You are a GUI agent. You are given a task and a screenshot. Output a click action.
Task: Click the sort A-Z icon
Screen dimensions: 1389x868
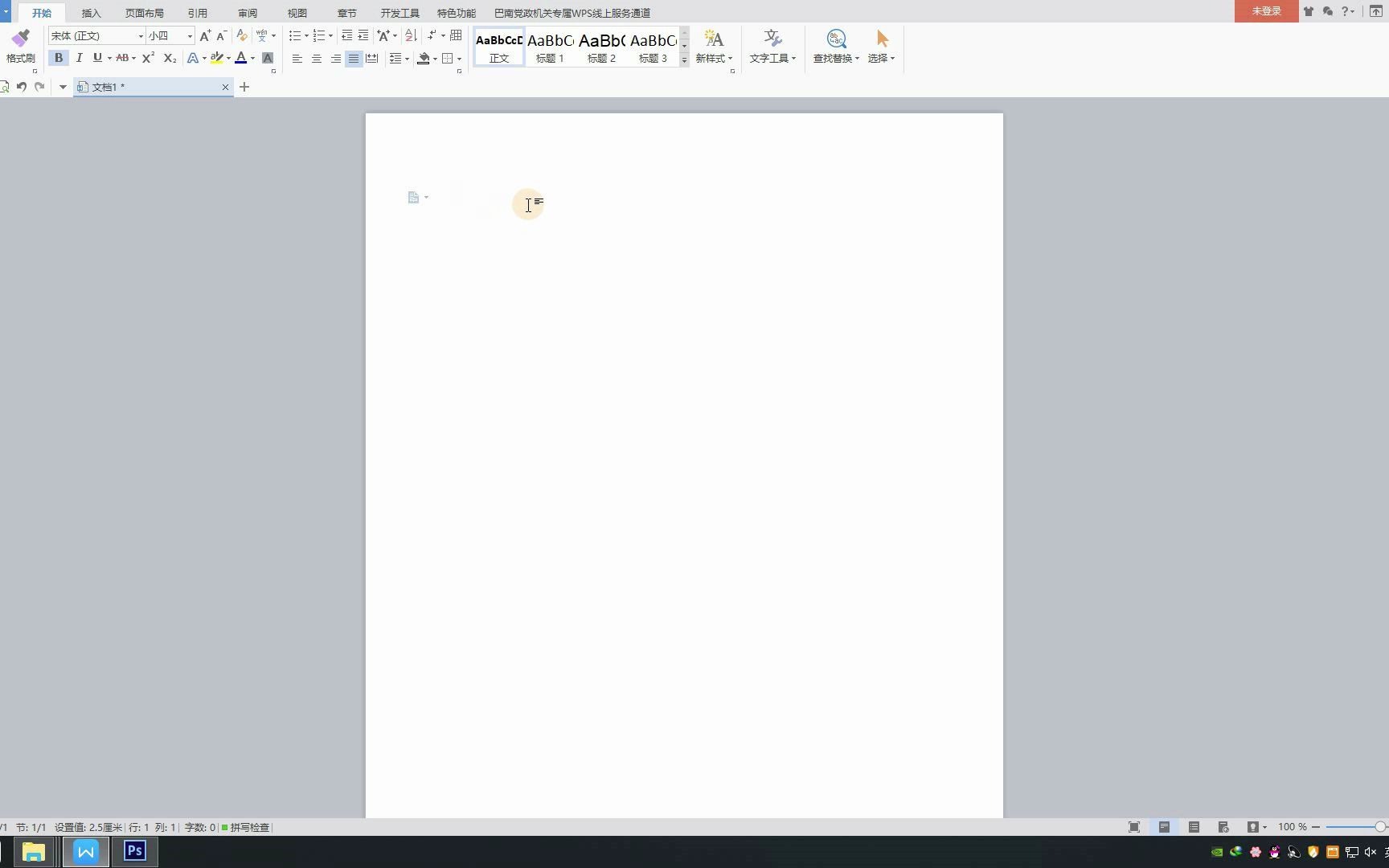tap(411, 35)
